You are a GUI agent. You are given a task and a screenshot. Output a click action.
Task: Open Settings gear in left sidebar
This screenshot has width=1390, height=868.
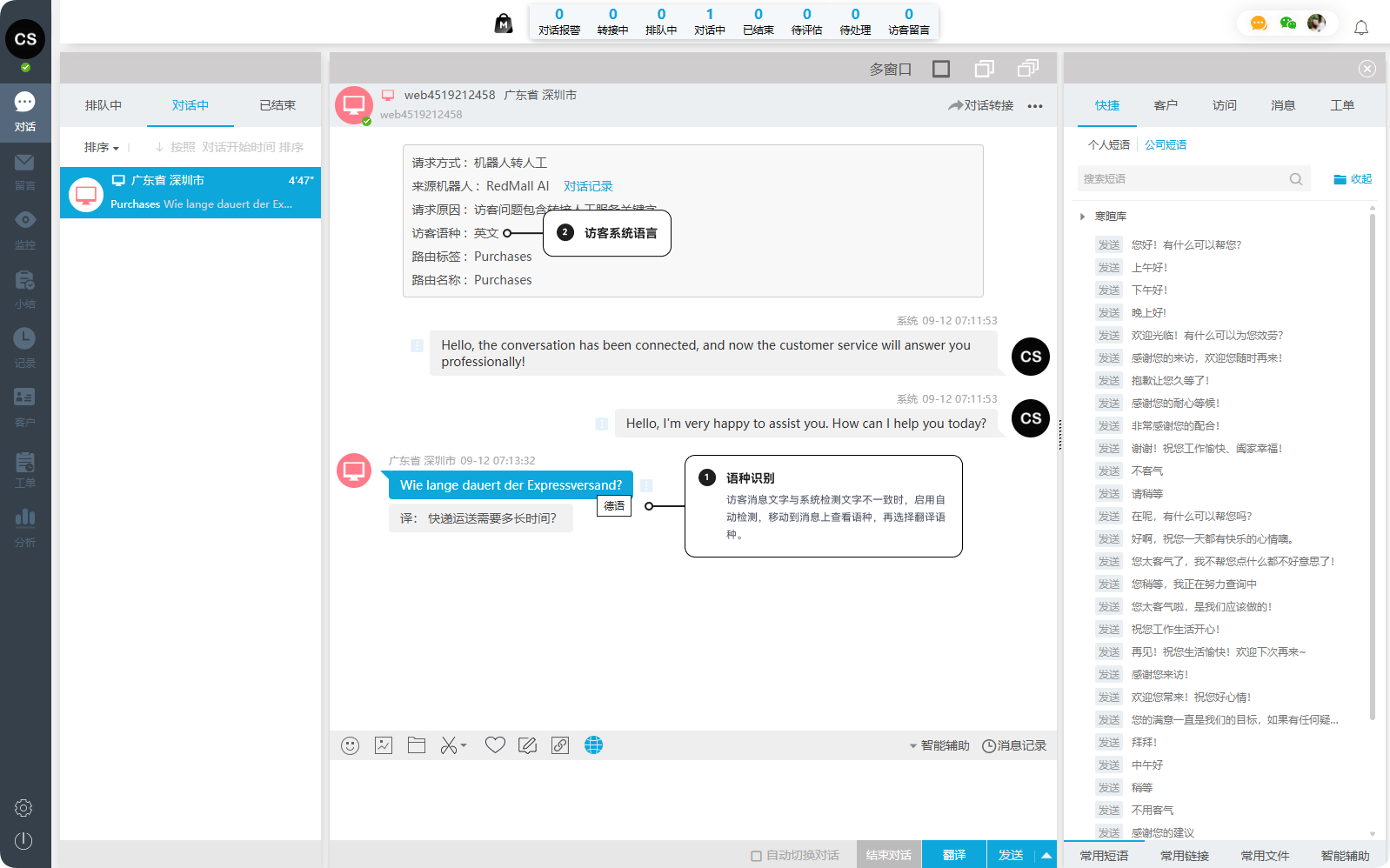(x=24, y=808)
